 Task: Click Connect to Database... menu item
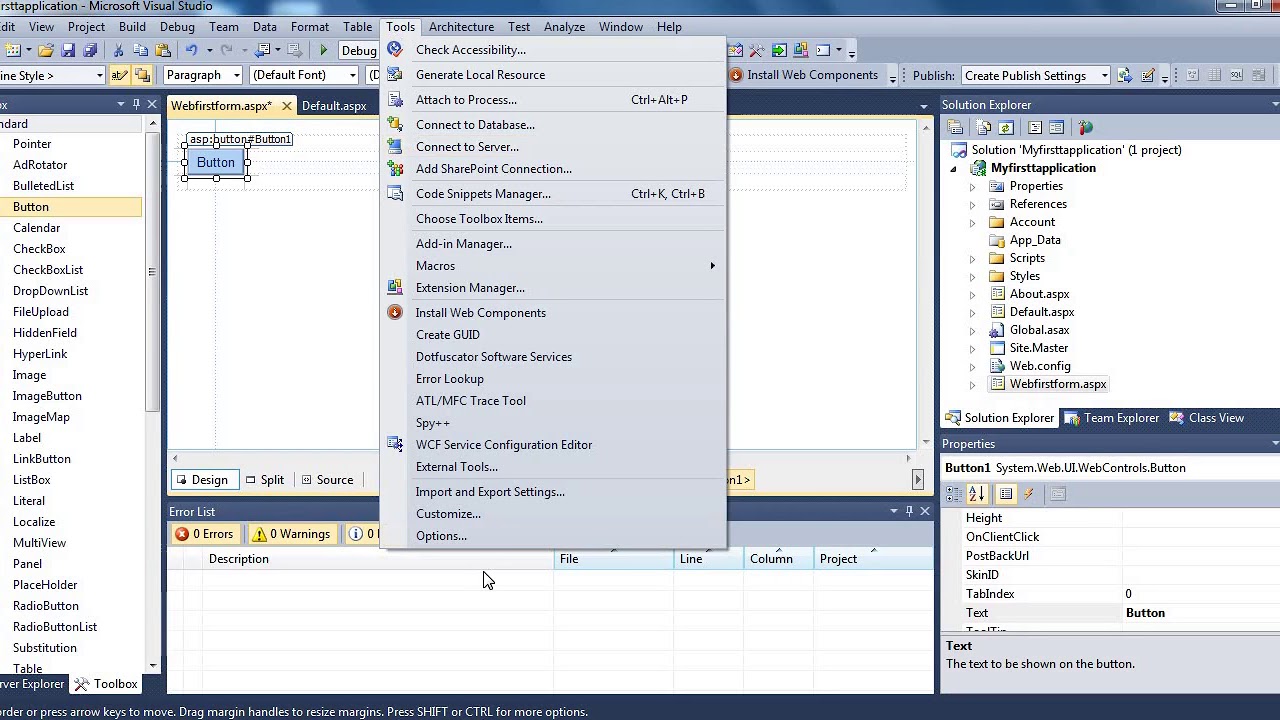point(553,125)
